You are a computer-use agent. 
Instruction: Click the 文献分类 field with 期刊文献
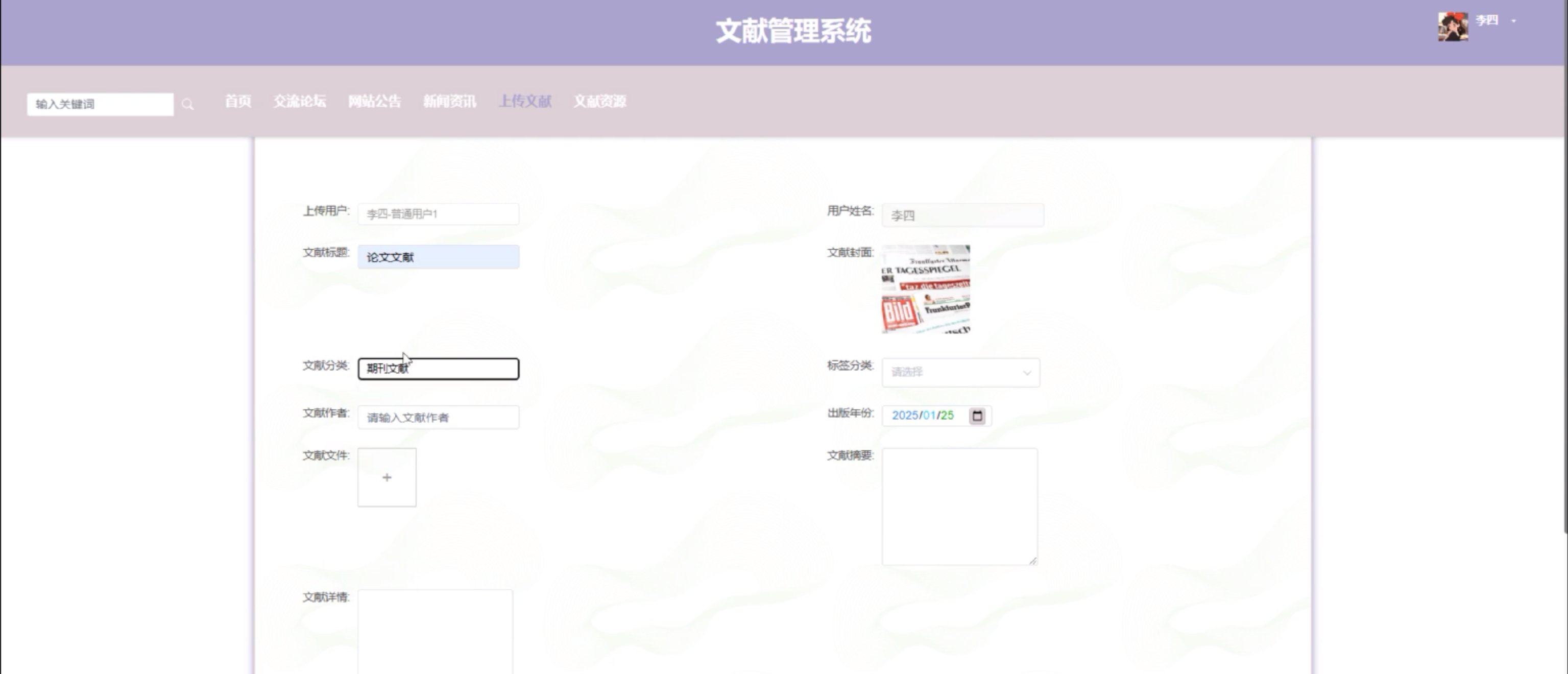(438, 369)
